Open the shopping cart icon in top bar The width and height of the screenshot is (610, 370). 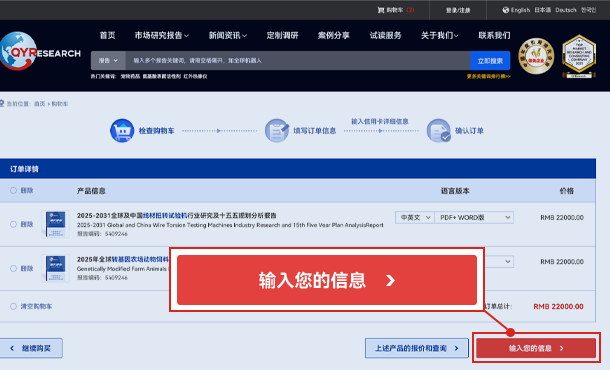pos(380,10)
